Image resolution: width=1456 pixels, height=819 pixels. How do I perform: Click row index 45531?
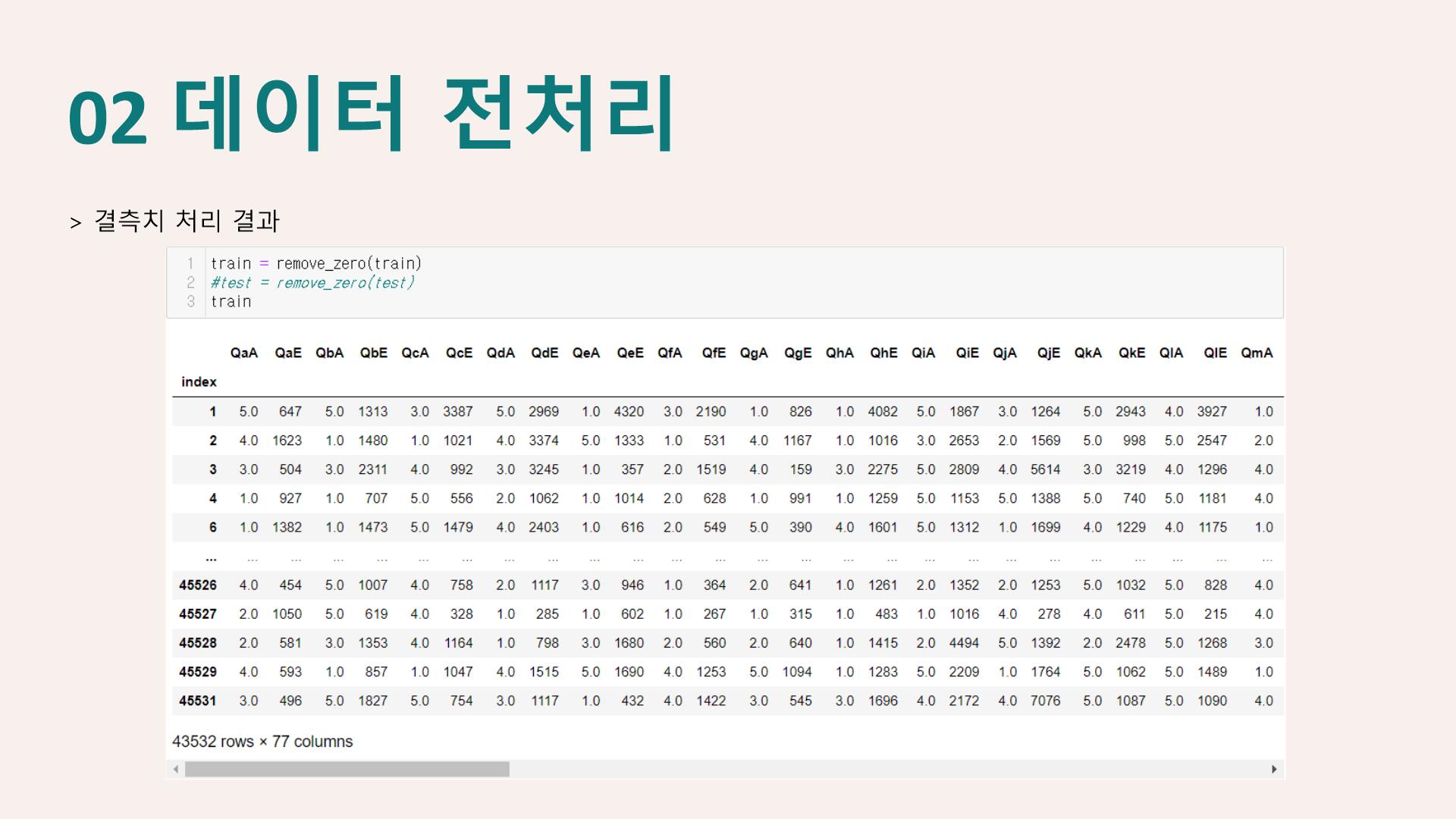198,701
